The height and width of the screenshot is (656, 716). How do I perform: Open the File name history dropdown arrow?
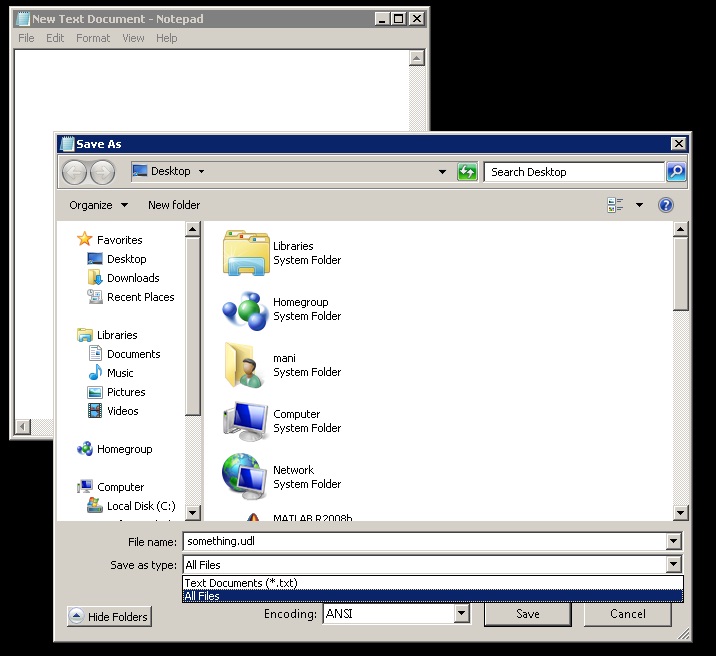click(x=673, y=542)
